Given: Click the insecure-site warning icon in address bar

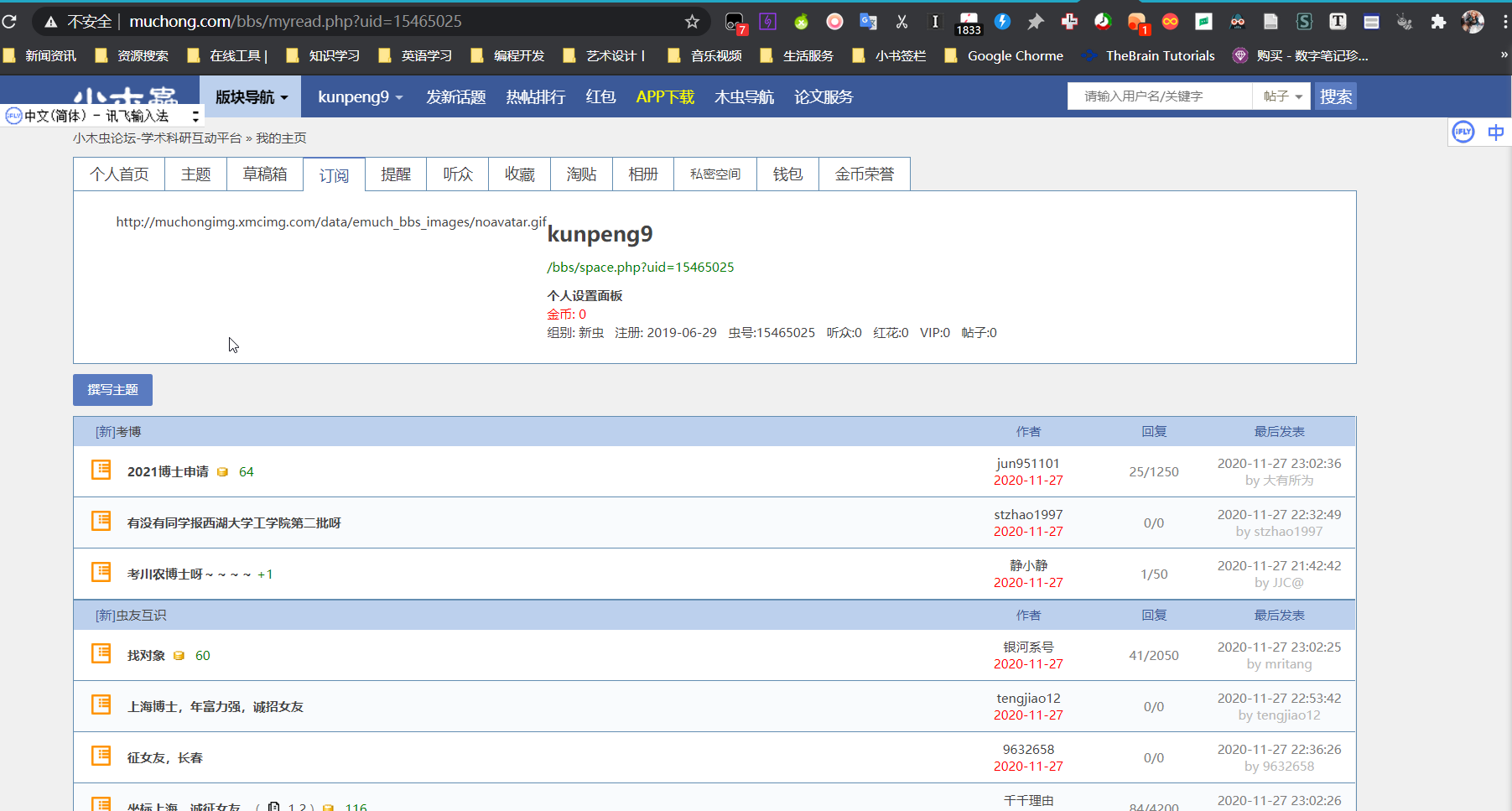Looking at the screenshot, I should pos(51,22).
